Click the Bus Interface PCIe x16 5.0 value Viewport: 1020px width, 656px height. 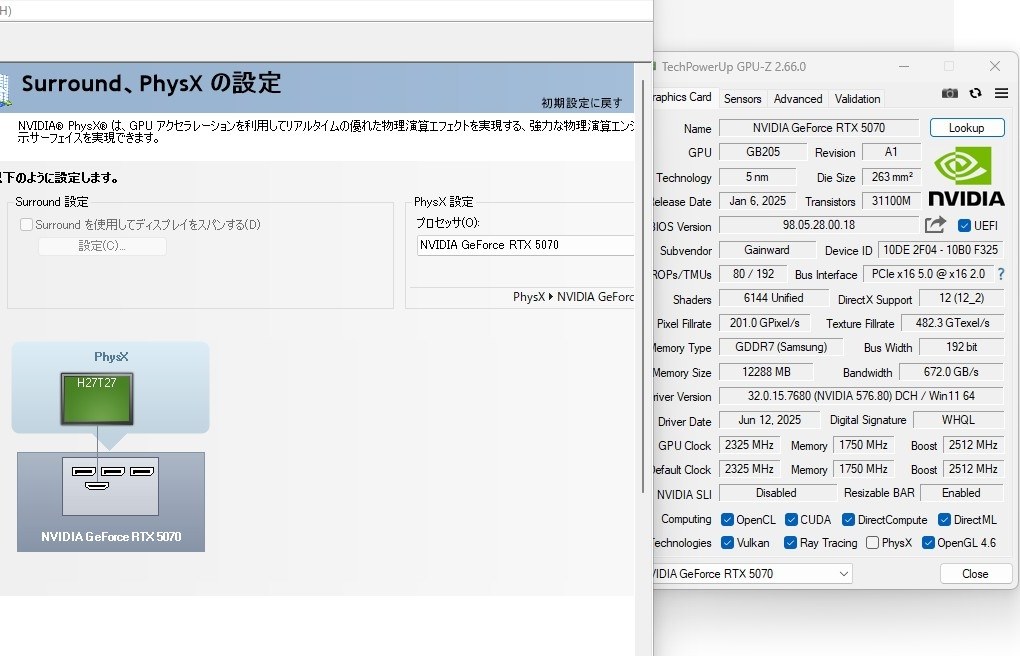928,275
